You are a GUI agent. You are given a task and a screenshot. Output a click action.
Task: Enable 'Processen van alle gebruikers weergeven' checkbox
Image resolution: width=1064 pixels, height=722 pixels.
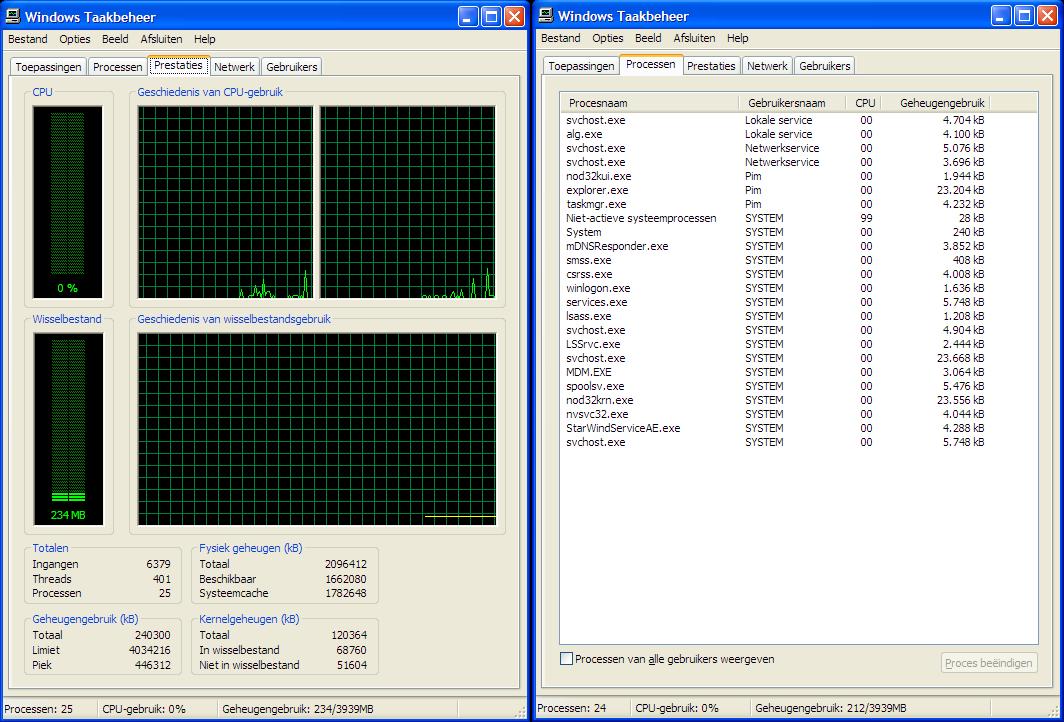(567, 659)
